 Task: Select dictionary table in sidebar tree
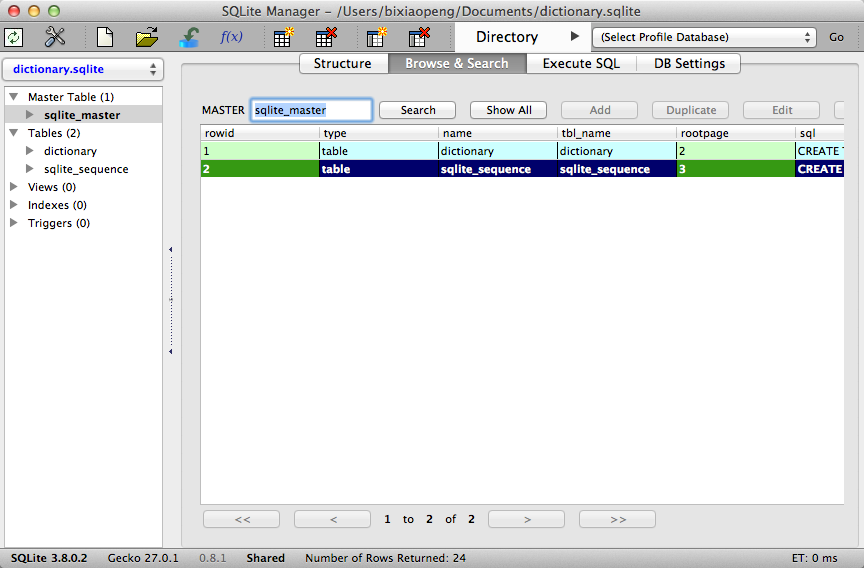point(71,151)
